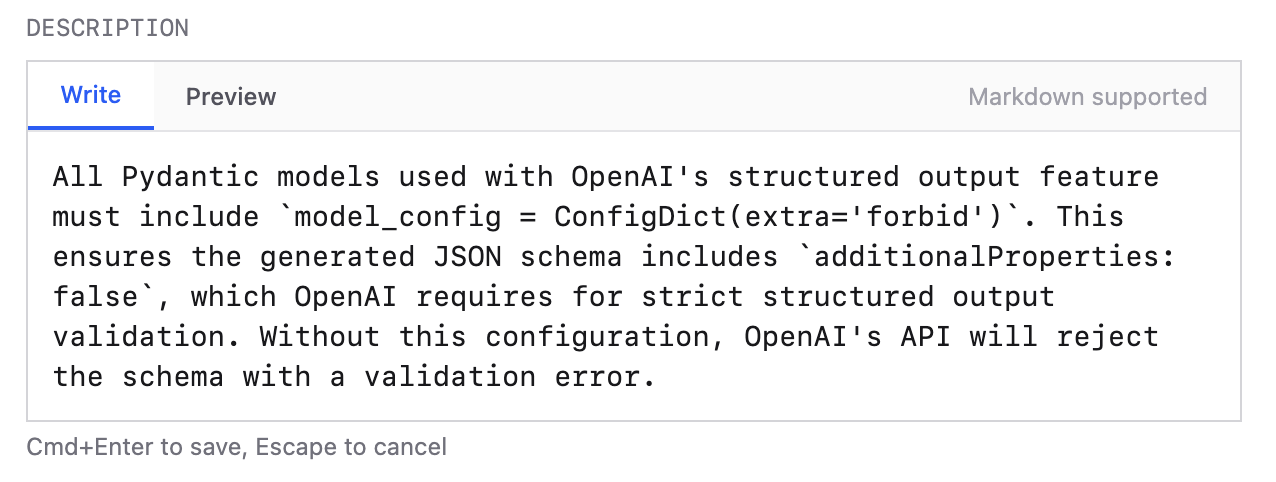The width and height of the screenshot is (1276, 482).
Task: Click the DESCRIPTION section label
Action: tap(108, 28)
